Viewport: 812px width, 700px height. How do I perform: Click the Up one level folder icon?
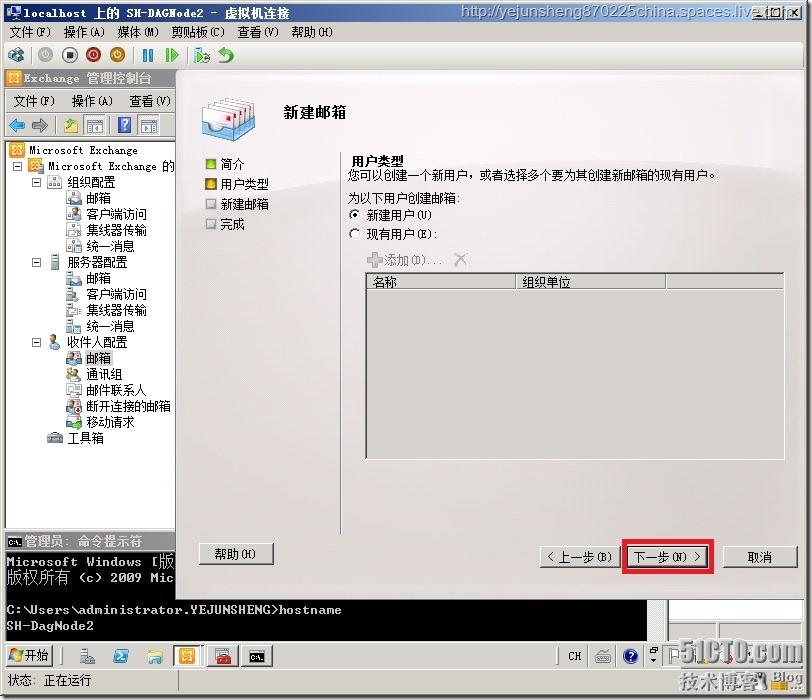point(71,125)
